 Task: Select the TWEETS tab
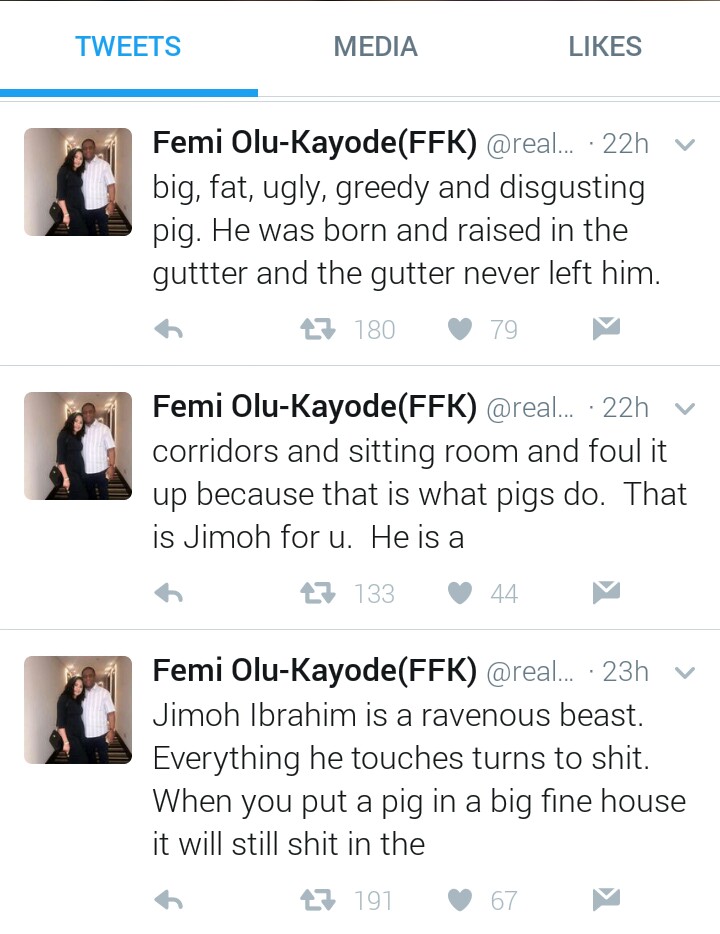point(128,46)
